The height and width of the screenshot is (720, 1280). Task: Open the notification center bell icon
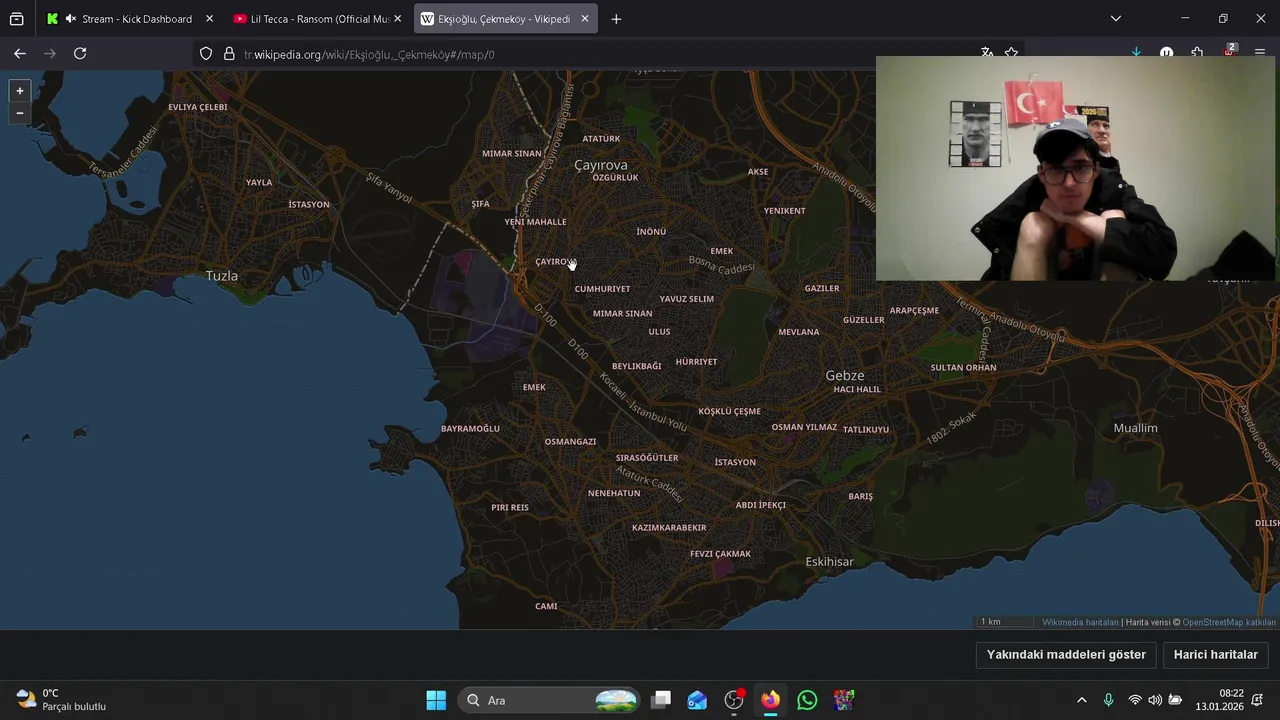[1258, 700]
